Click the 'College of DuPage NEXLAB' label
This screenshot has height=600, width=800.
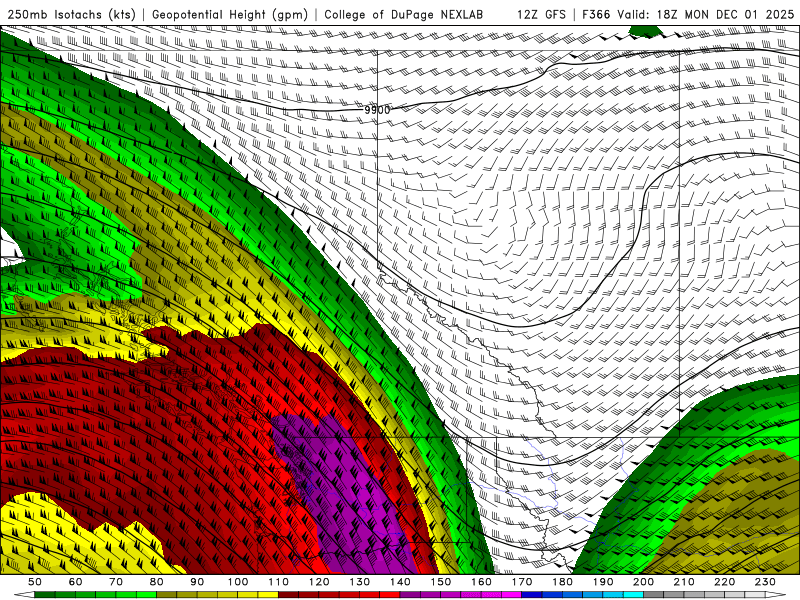coord(404,14)
